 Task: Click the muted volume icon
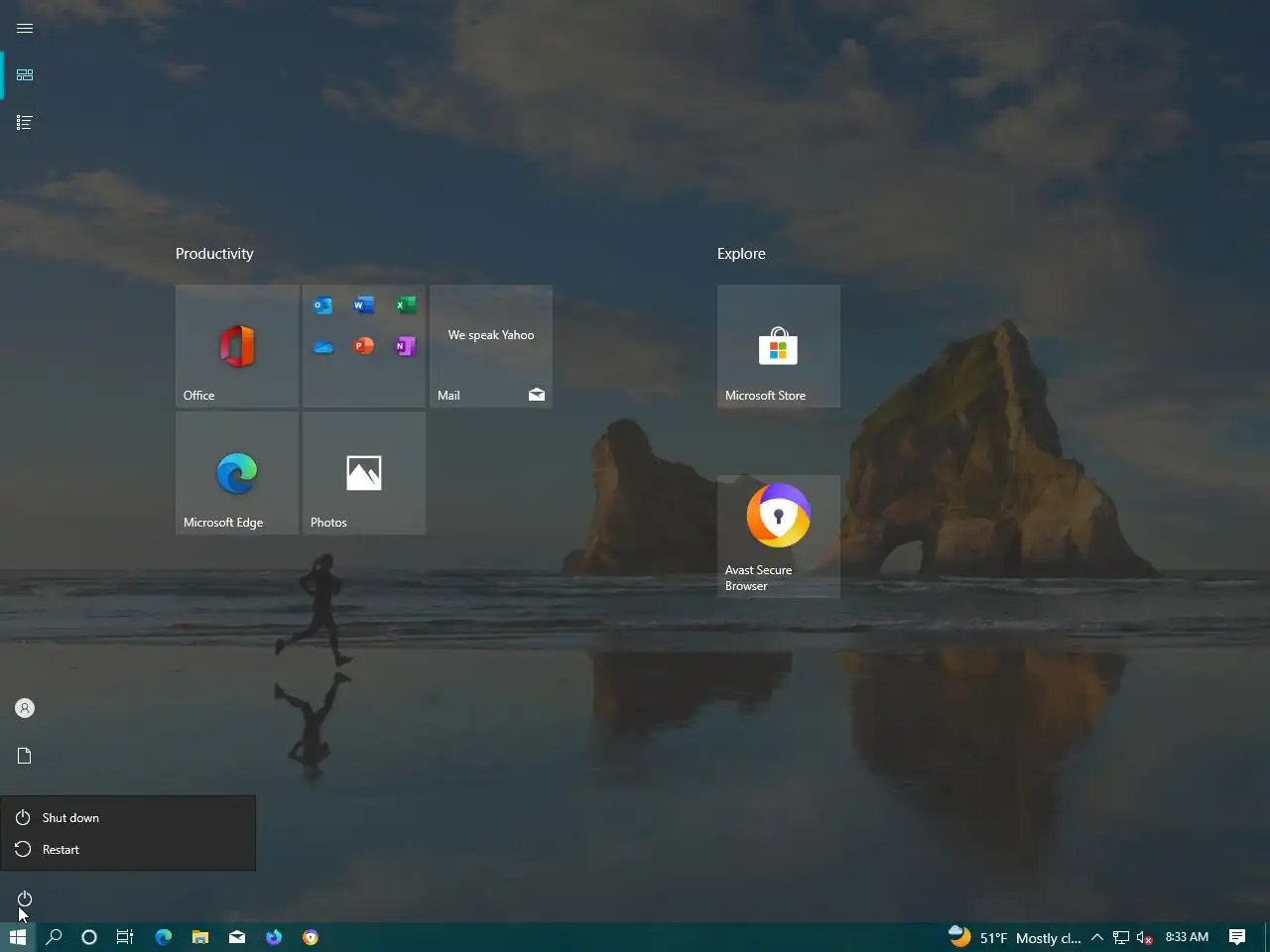[x=1144, y=937]
